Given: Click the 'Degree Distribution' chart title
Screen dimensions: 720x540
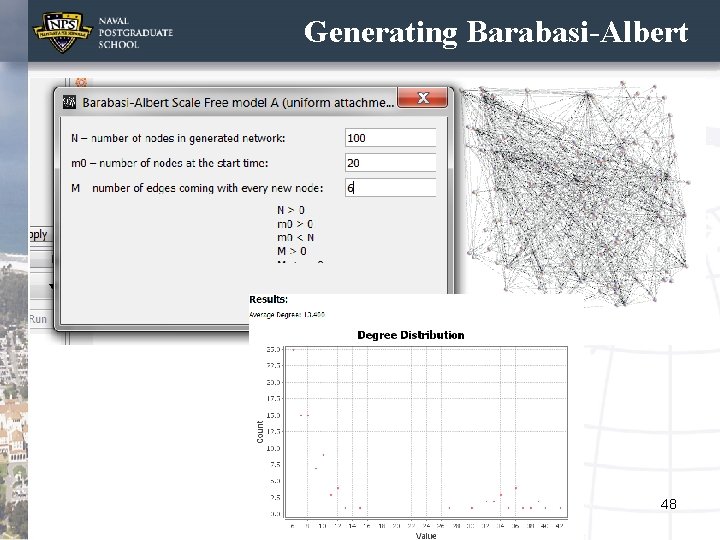Looking at the screenshot, I should pos(411,335).
